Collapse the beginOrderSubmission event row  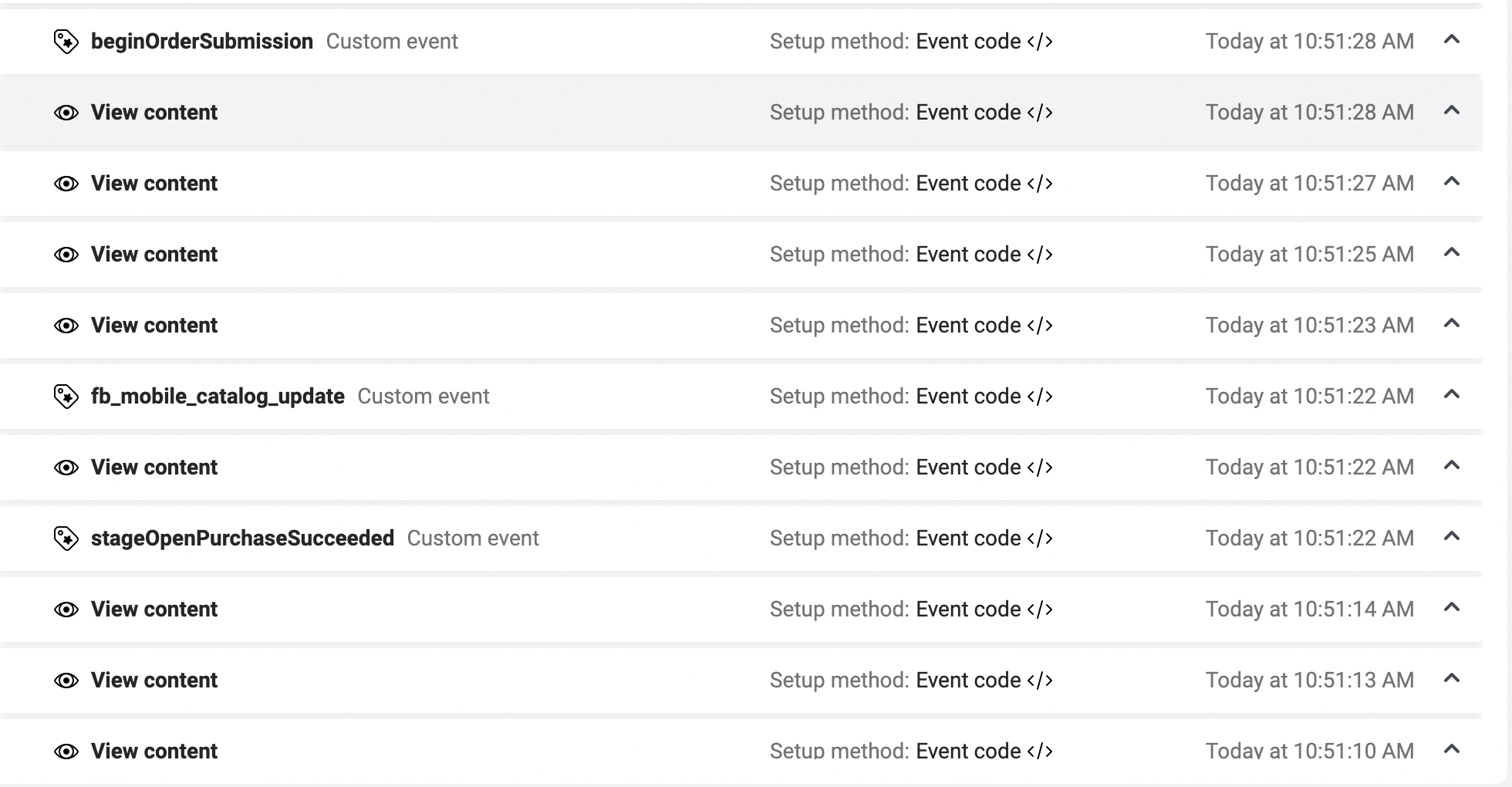coord(1451,39)
